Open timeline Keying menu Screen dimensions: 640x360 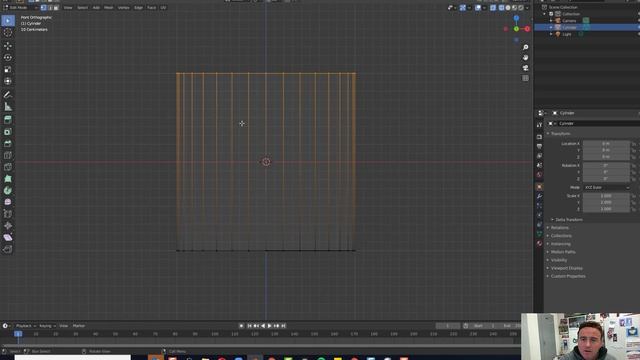(47, 326)
